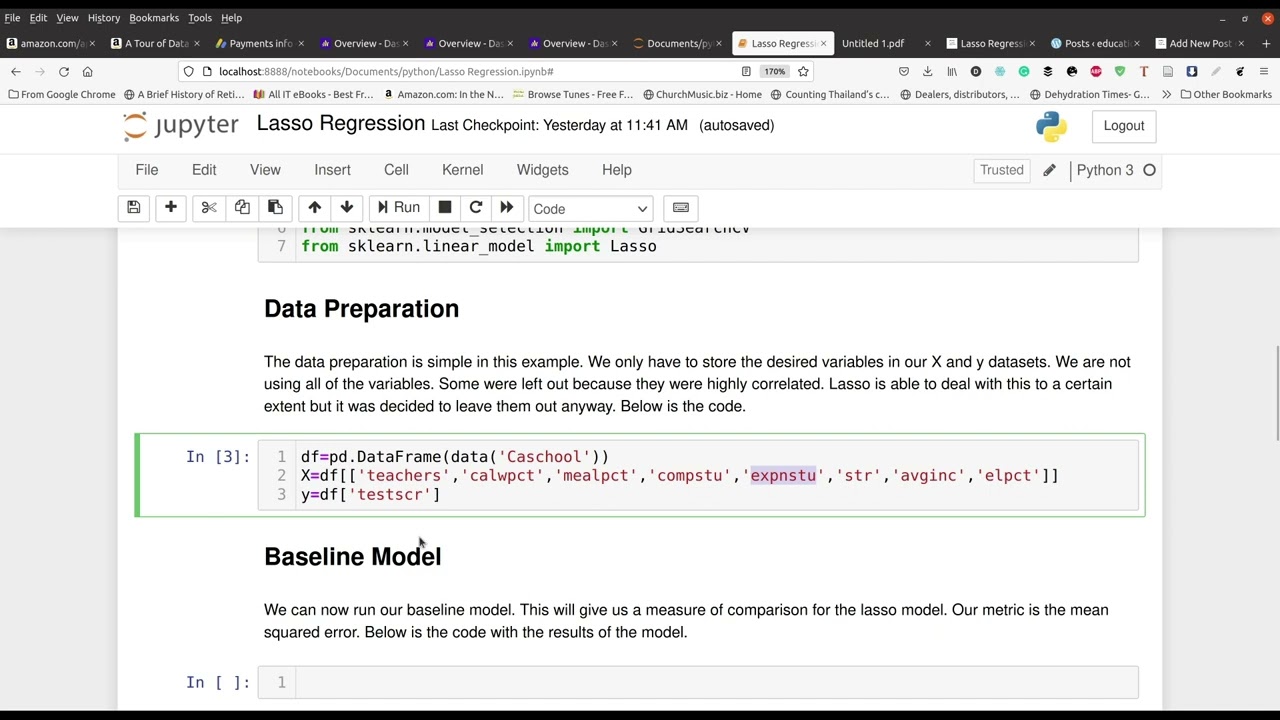The image size is (1280, 720).
Task: Click the Adblock Plus extension icon
Action: pyautogui.click(x=1096, y=72)
